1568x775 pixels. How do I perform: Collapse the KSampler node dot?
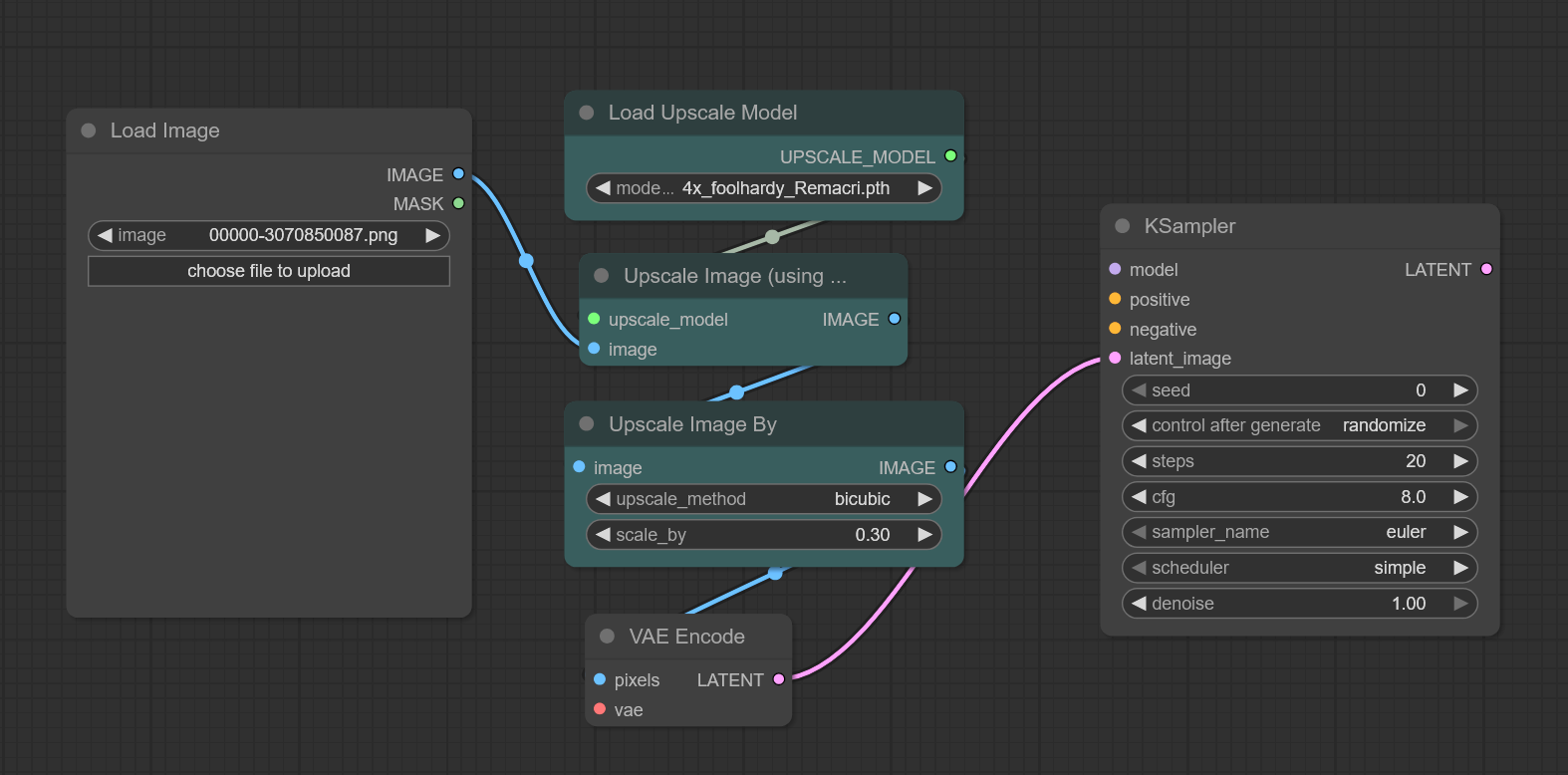pos(1123,226)
